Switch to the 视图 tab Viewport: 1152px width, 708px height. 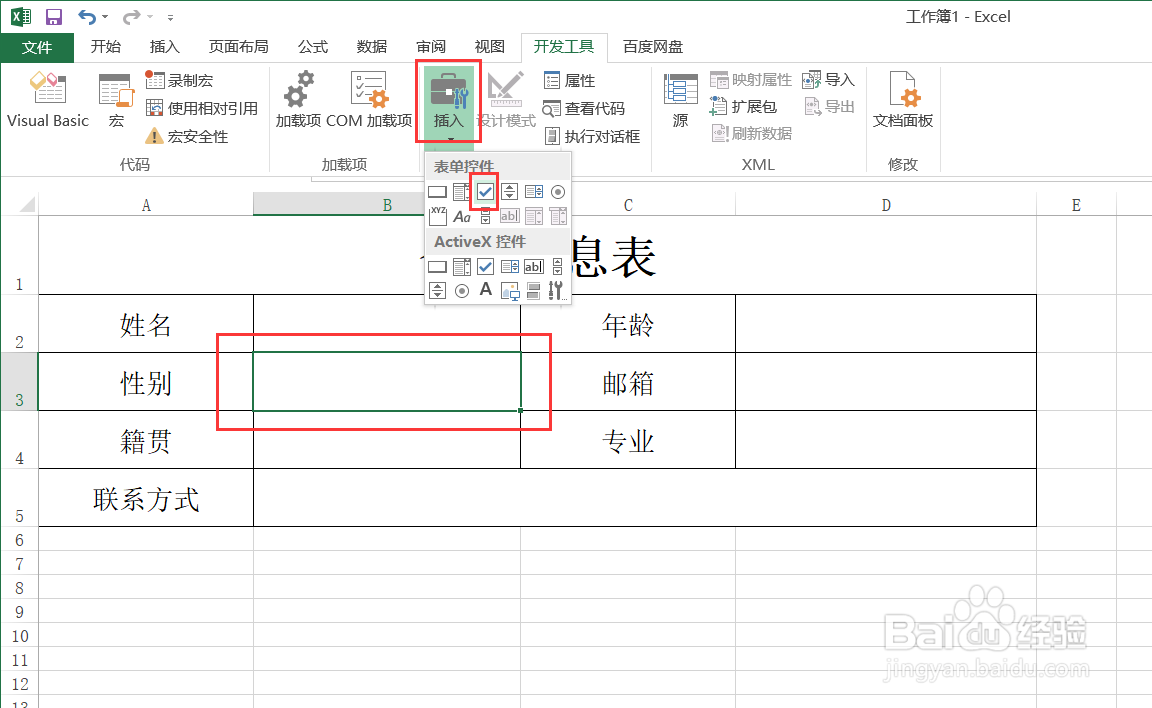coord(489,47)
